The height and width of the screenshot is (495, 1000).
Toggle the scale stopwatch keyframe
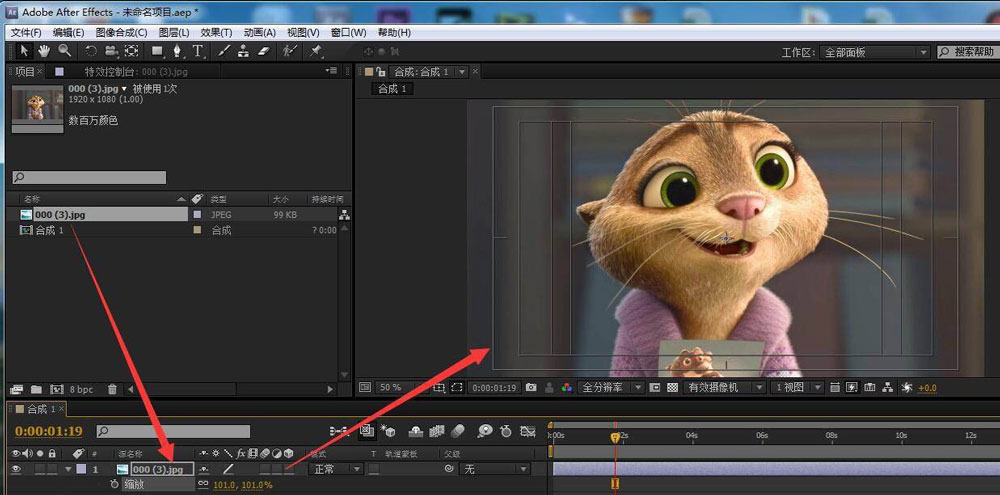click(x=114, y=484)
